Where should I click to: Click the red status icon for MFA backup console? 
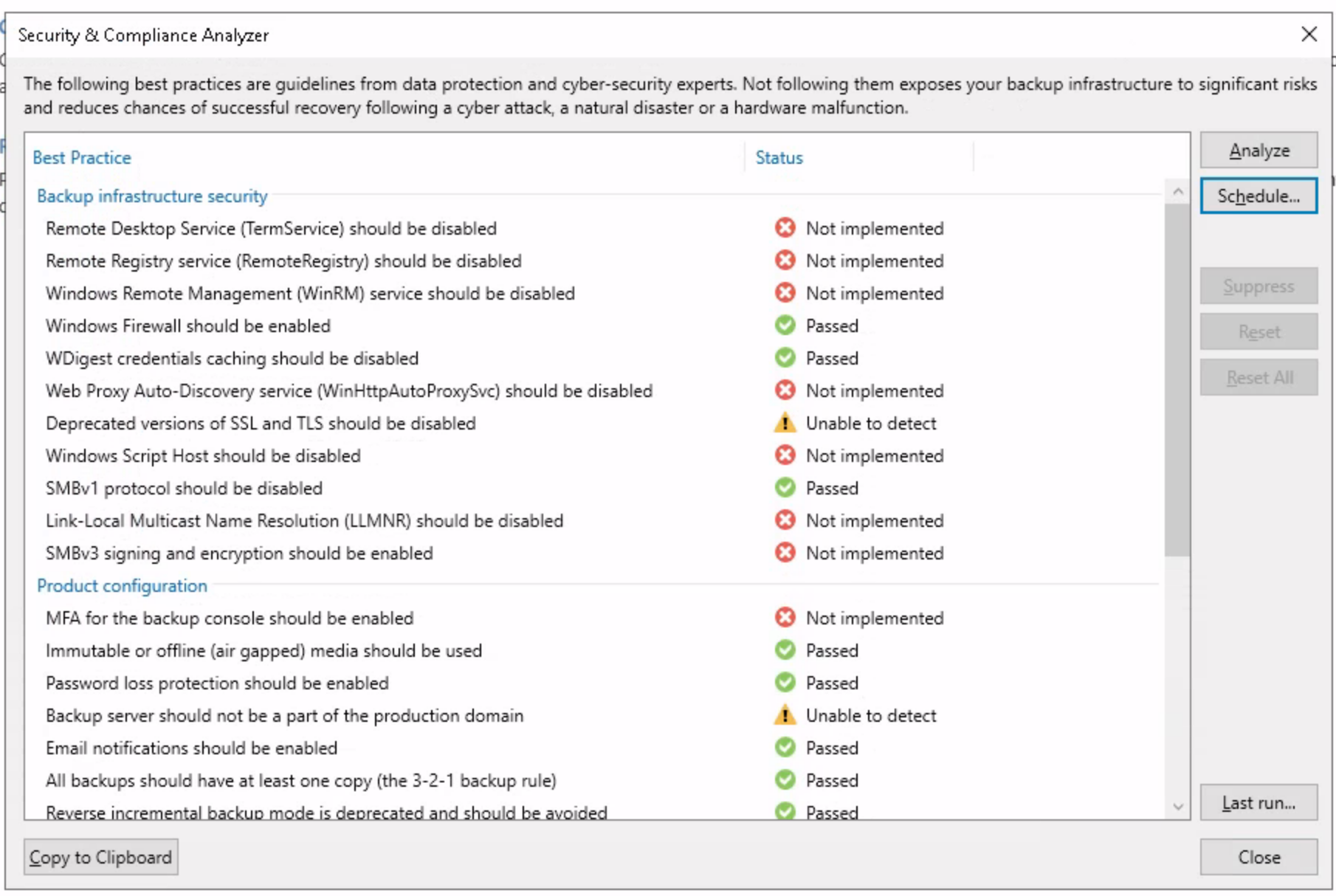[x=785, y=618]
